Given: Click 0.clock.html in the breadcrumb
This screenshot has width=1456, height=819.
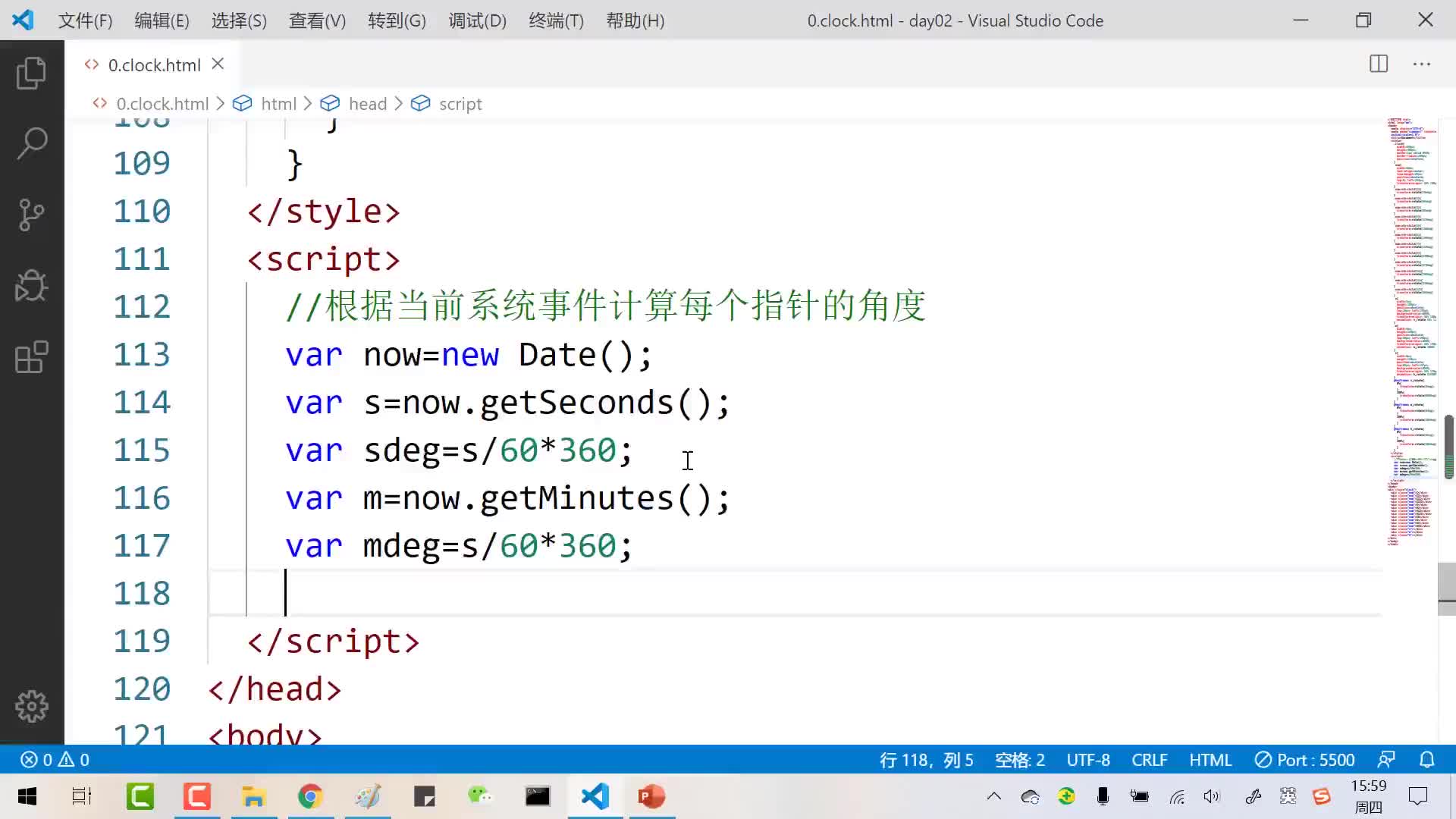Looking at the screenshot, I should pos(162,104).
